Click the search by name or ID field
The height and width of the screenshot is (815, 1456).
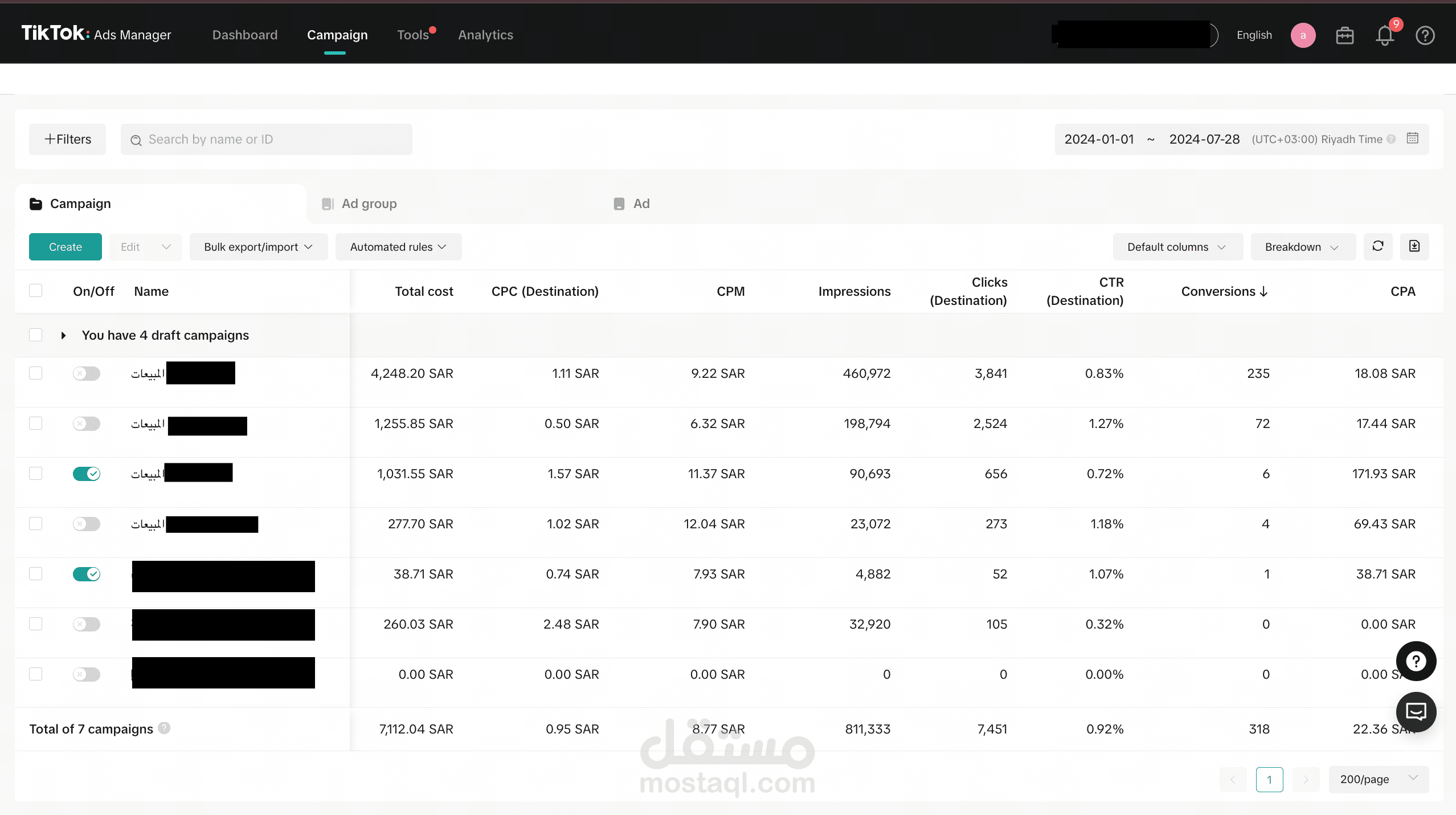click(x=267, y=139)
